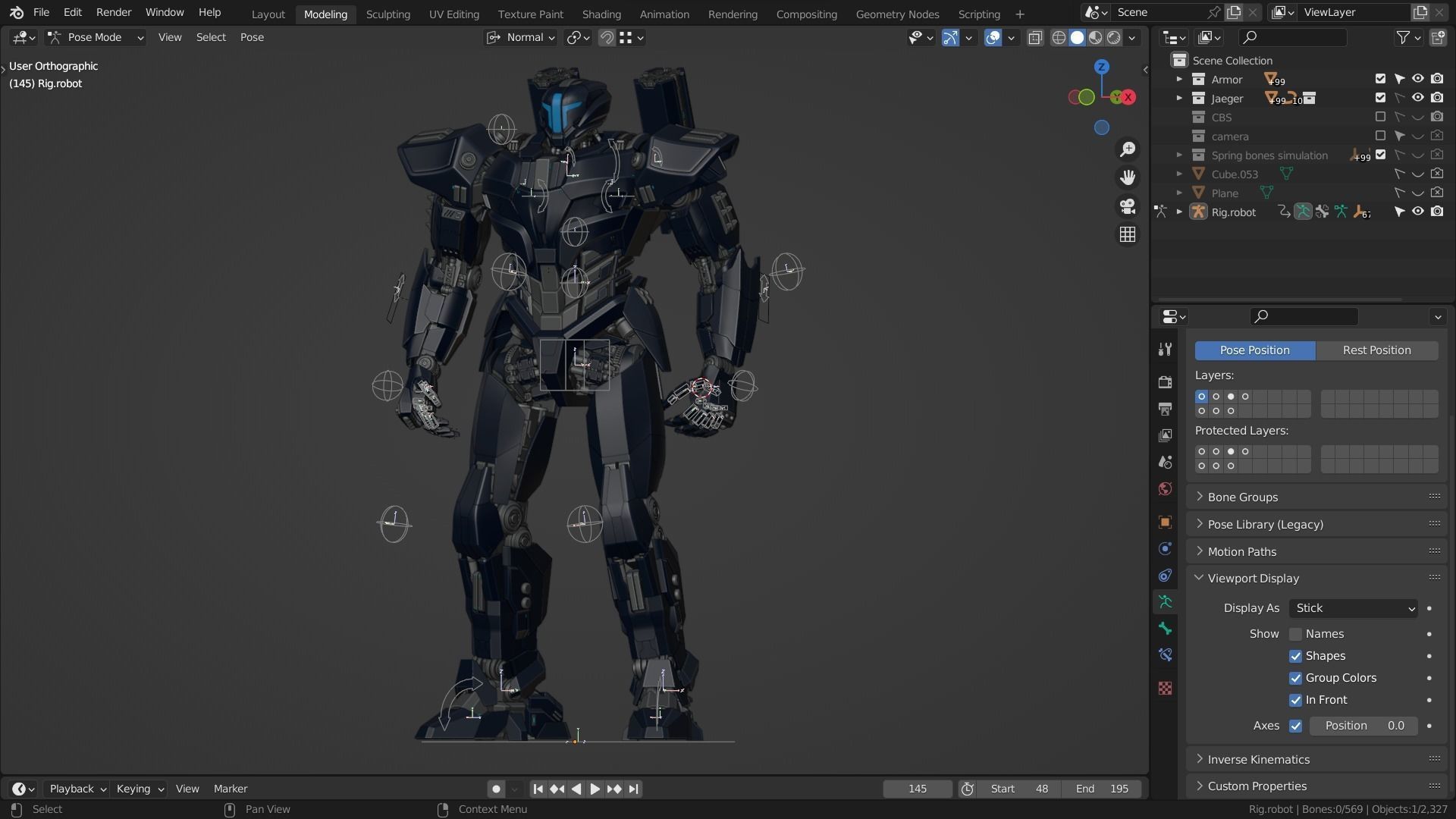
Task: Click the Pan view hand icon
Action: [1128, 177]
